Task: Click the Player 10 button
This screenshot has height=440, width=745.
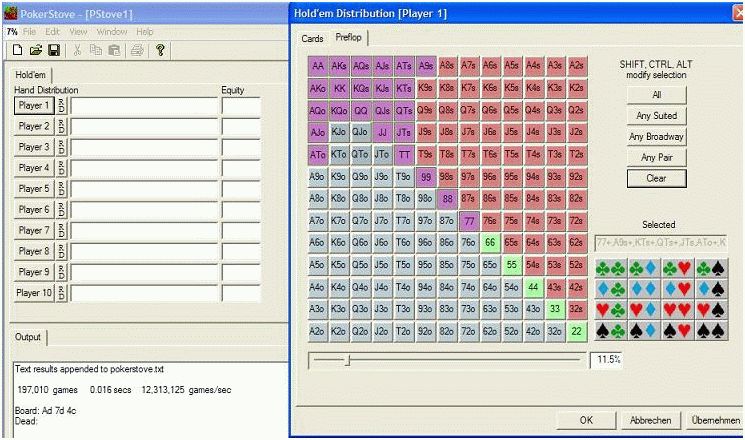Action: 34,293
